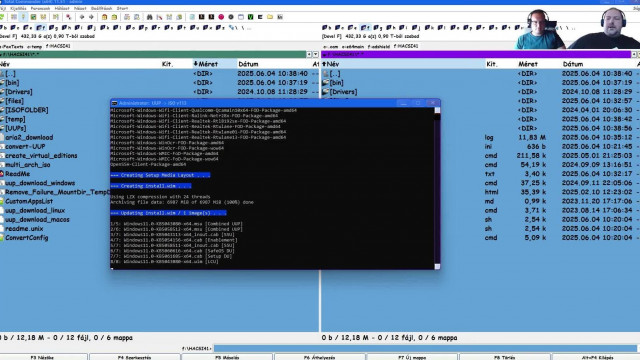Sort right panel by Név column
The image size is (640, 360).
tap(402, 64)
